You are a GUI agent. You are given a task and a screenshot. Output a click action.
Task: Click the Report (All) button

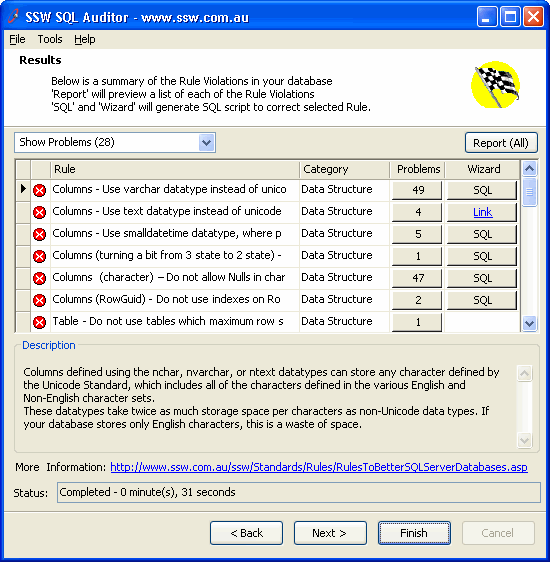(x=501, y=143)
